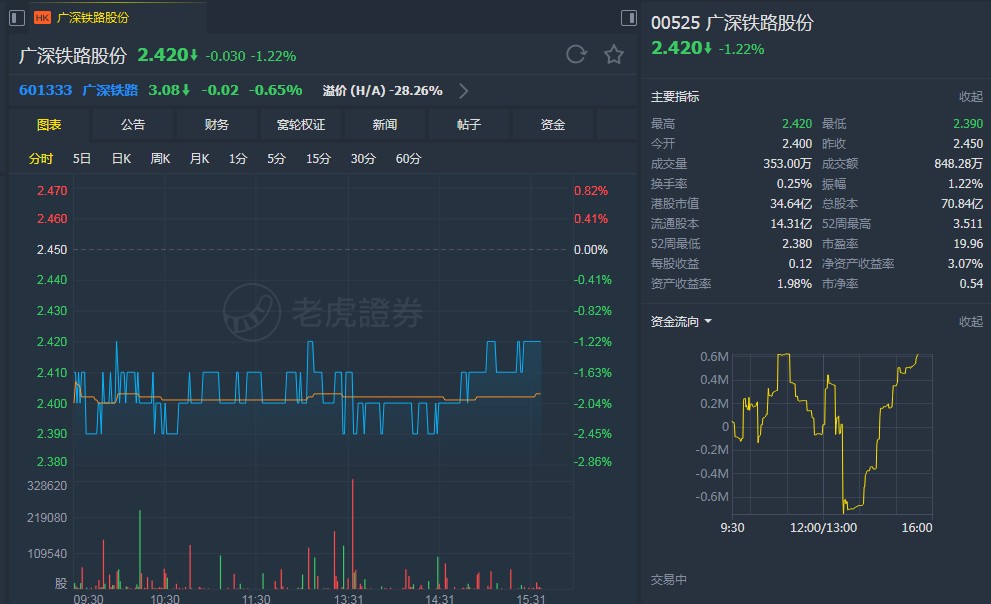Select the 1分 chart interval

click(238, 159)
